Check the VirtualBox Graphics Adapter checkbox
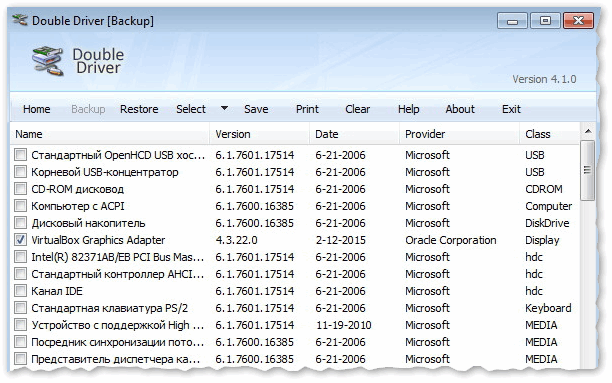 [x=20, y=240]
